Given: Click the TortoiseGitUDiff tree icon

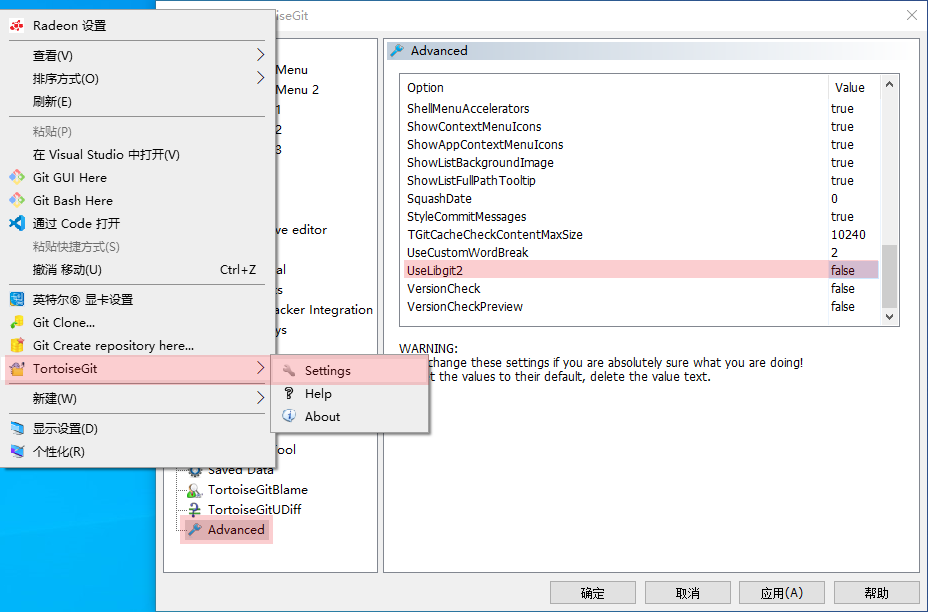Looking at the screenshot, I should pyautogui.click(x=194, y=510).
